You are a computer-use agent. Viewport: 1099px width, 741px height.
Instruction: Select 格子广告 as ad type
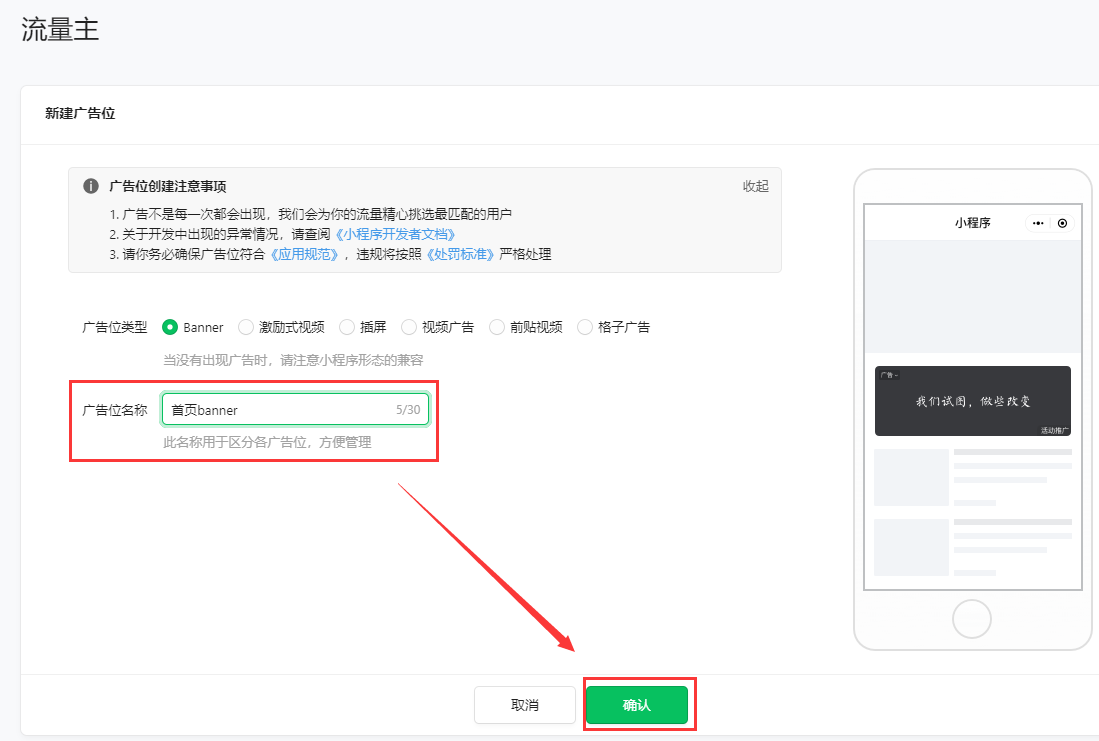pyautogui.click(x=585, y=327)
